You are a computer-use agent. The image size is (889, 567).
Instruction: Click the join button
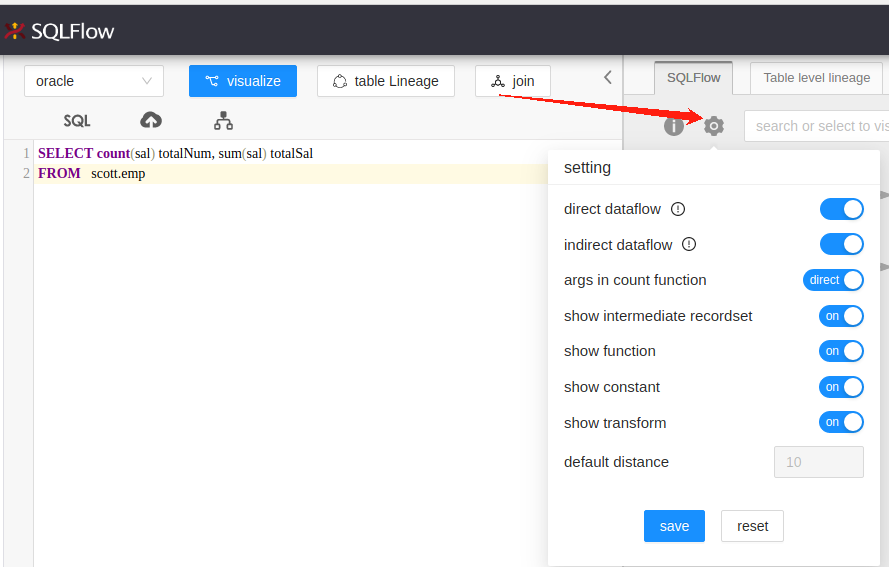(x=513, y=81)
